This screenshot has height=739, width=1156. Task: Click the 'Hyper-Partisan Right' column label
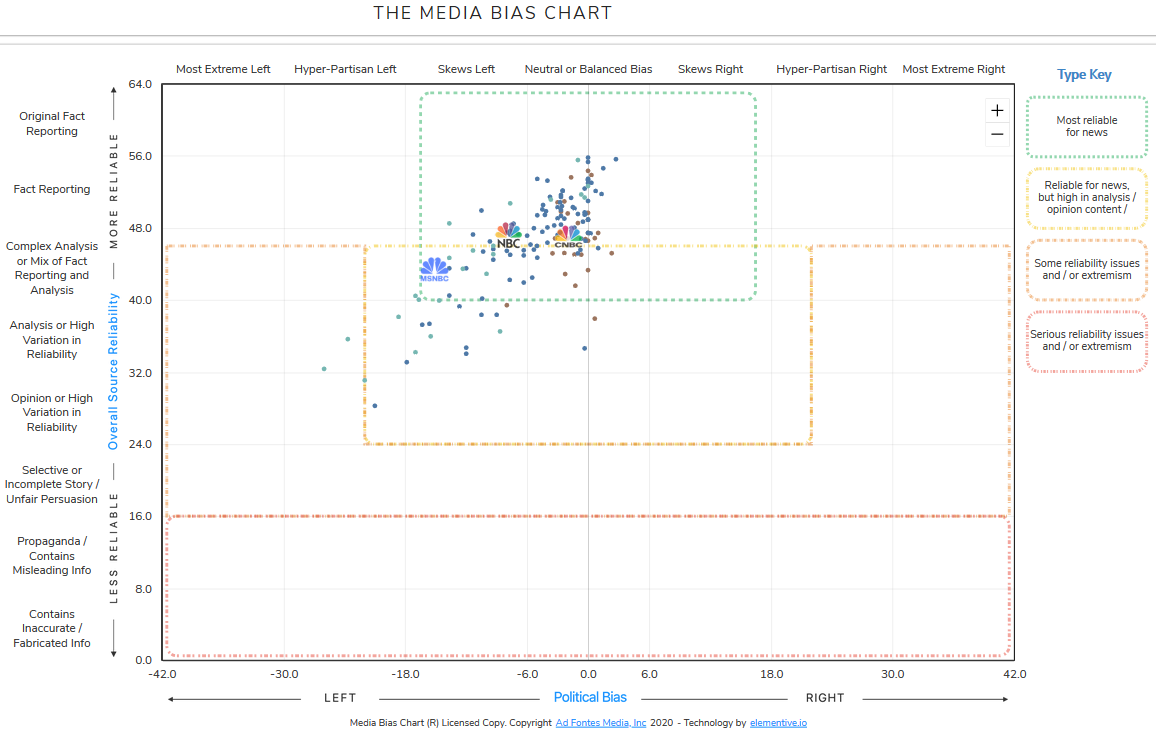coord(832,69)
